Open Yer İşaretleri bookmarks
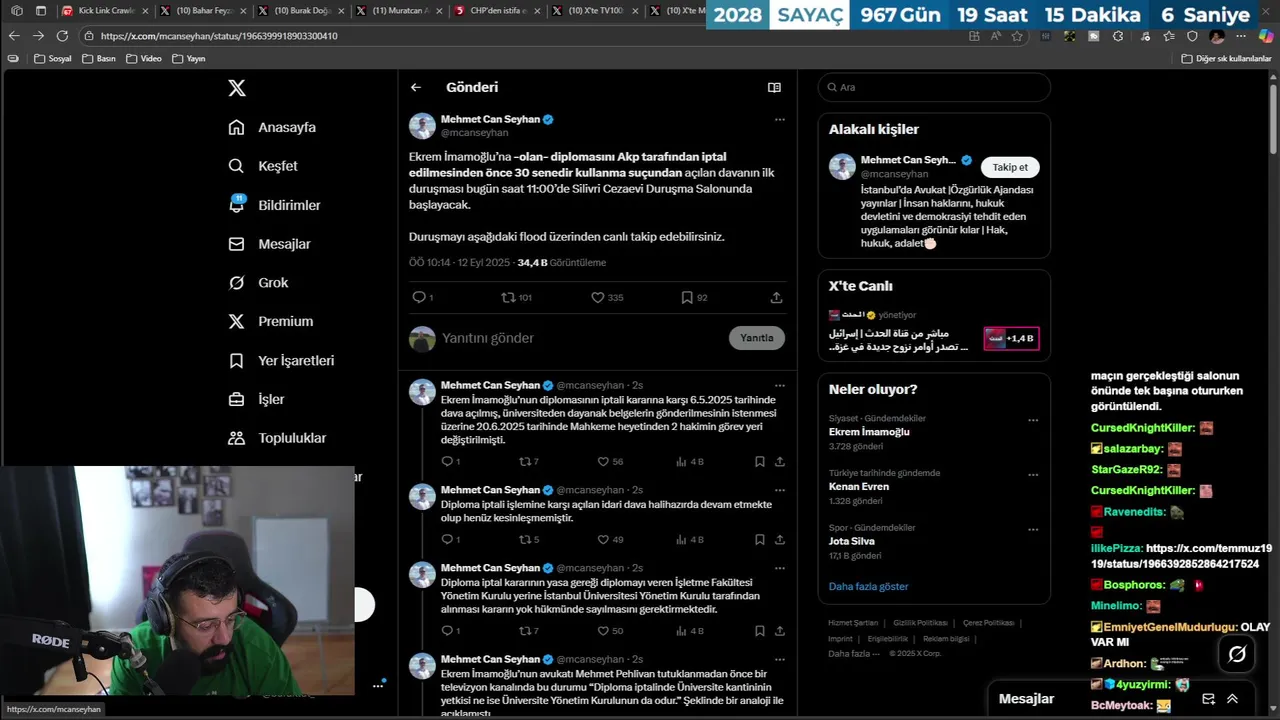 point(281,360)
